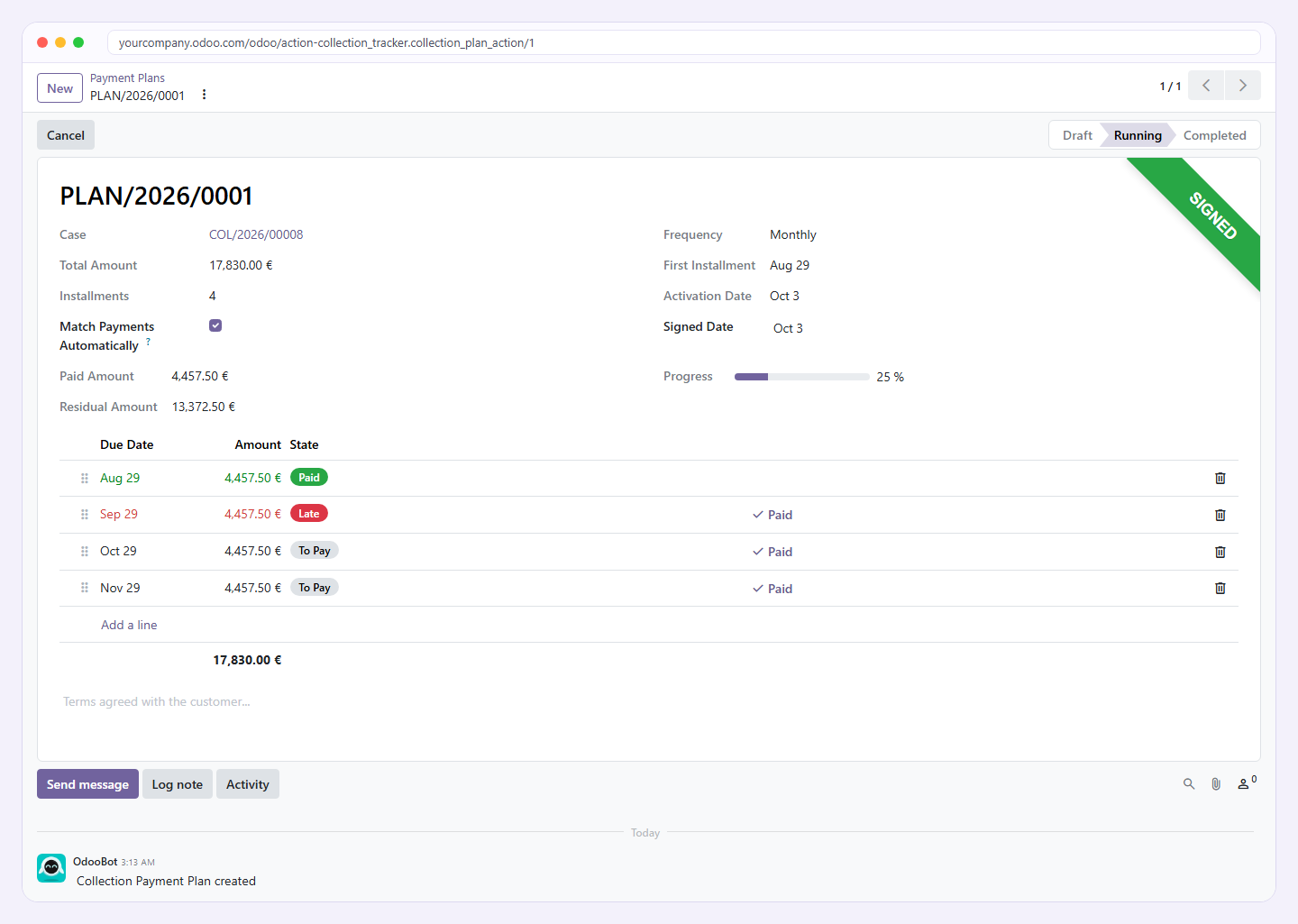Viewport: 1298px width, 924px height.
Task: Delete the Nov 29 installment line
Action: click(1220, 589)
